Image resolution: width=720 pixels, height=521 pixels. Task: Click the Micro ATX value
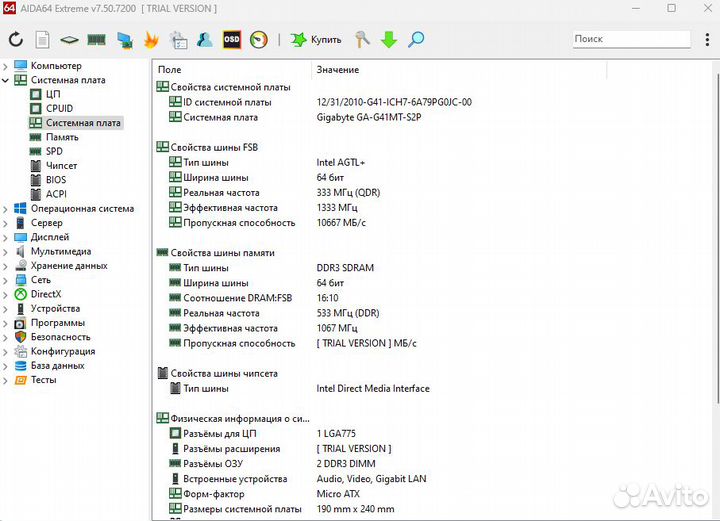(x=338, y=494)
